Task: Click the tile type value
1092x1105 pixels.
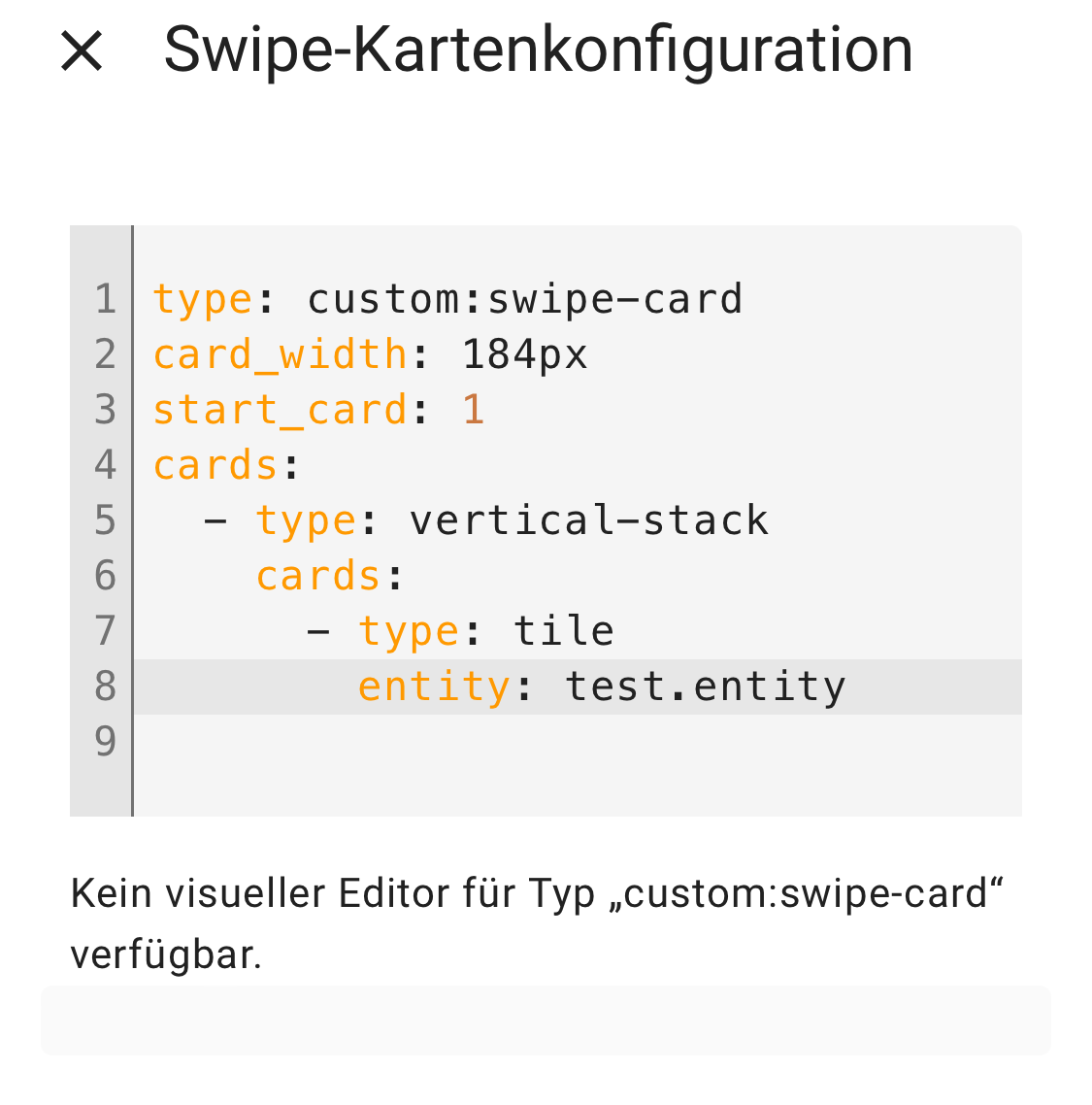Action: point(564,630)
